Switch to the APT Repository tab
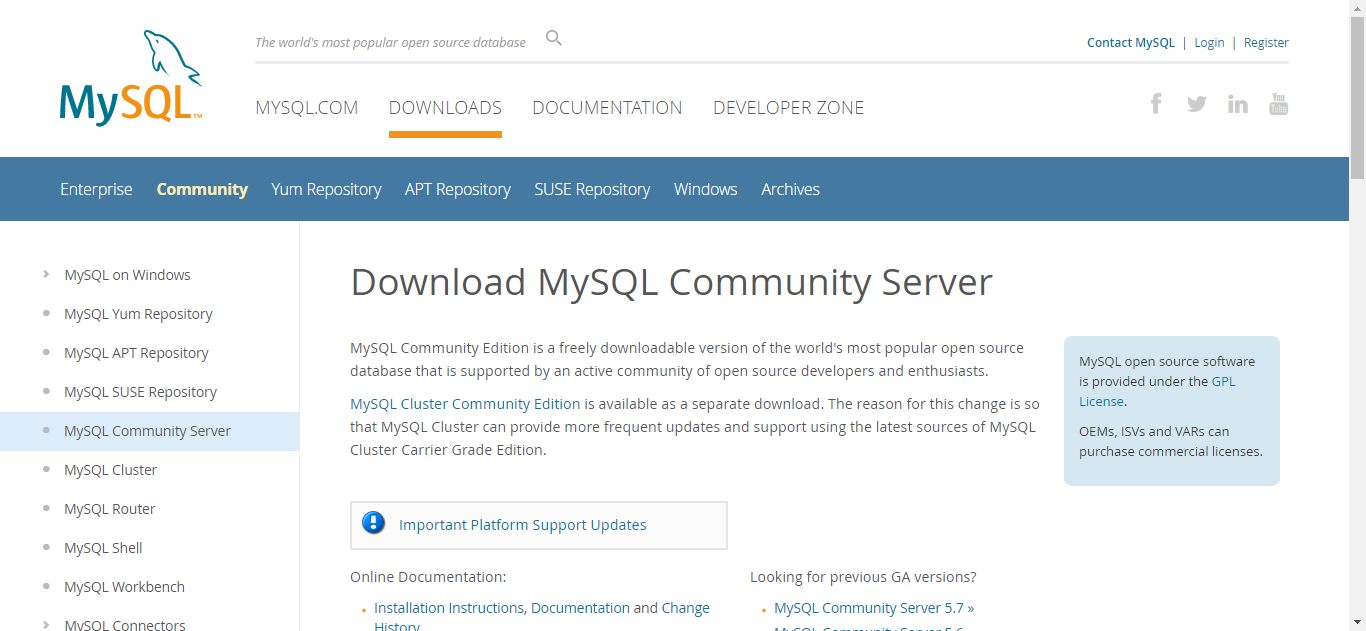This screenshot has height=631, width=1366. (458, 189)
